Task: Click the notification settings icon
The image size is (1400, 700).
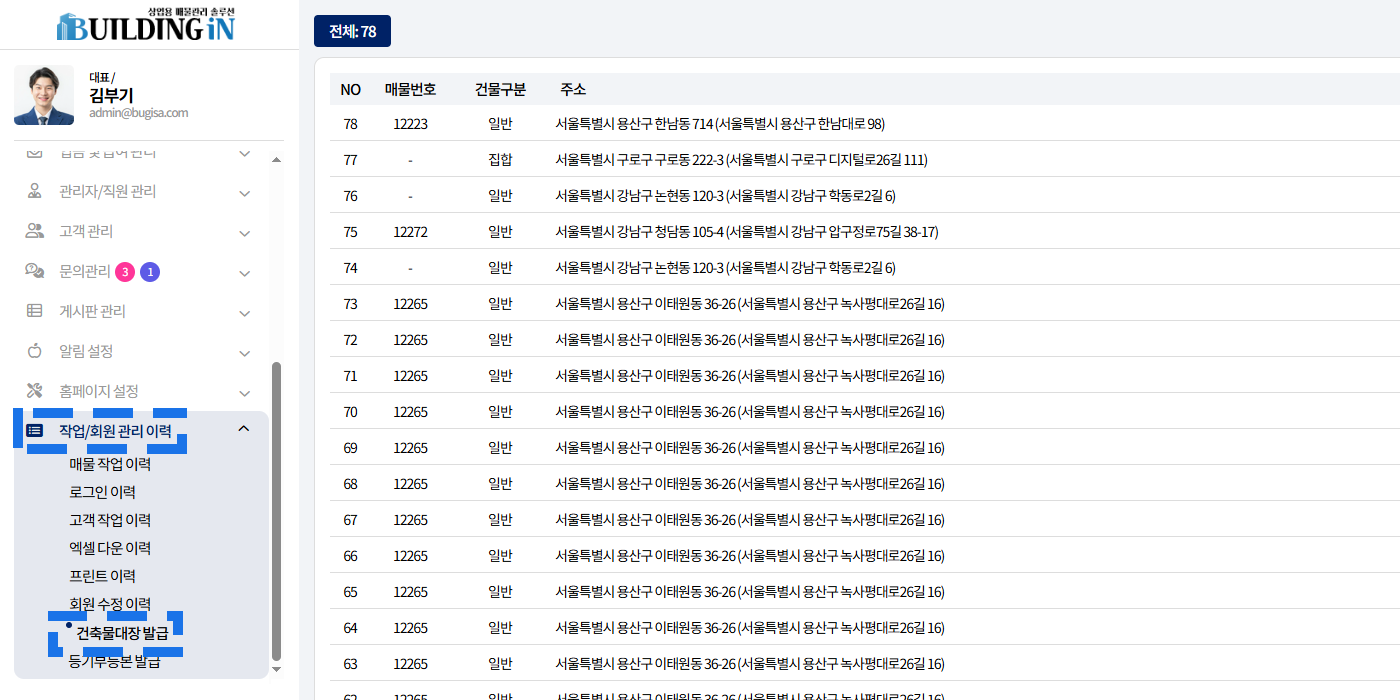Action: (x=35, y=351)
